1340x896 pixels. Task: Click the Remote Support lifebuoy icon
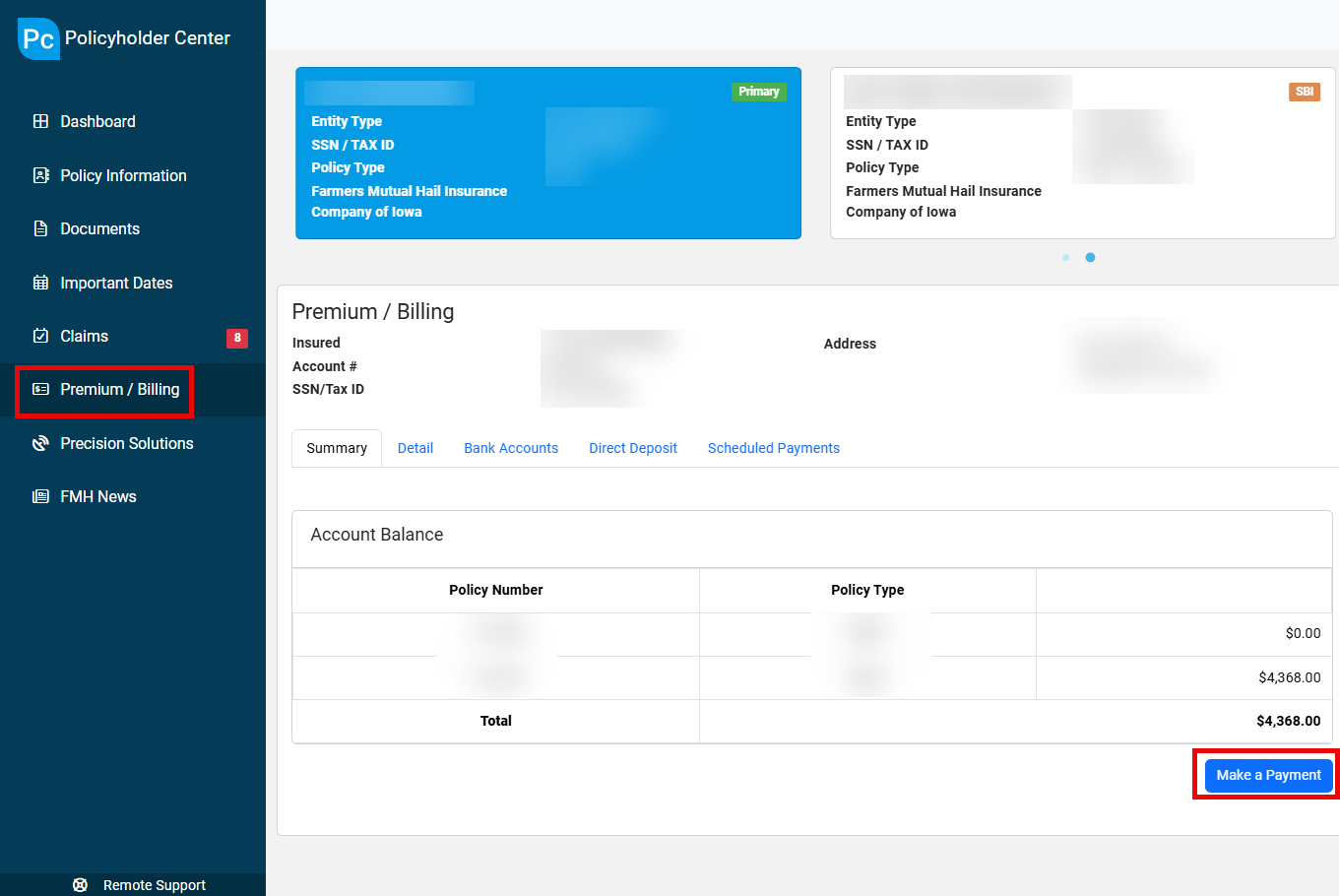[81, 885]
